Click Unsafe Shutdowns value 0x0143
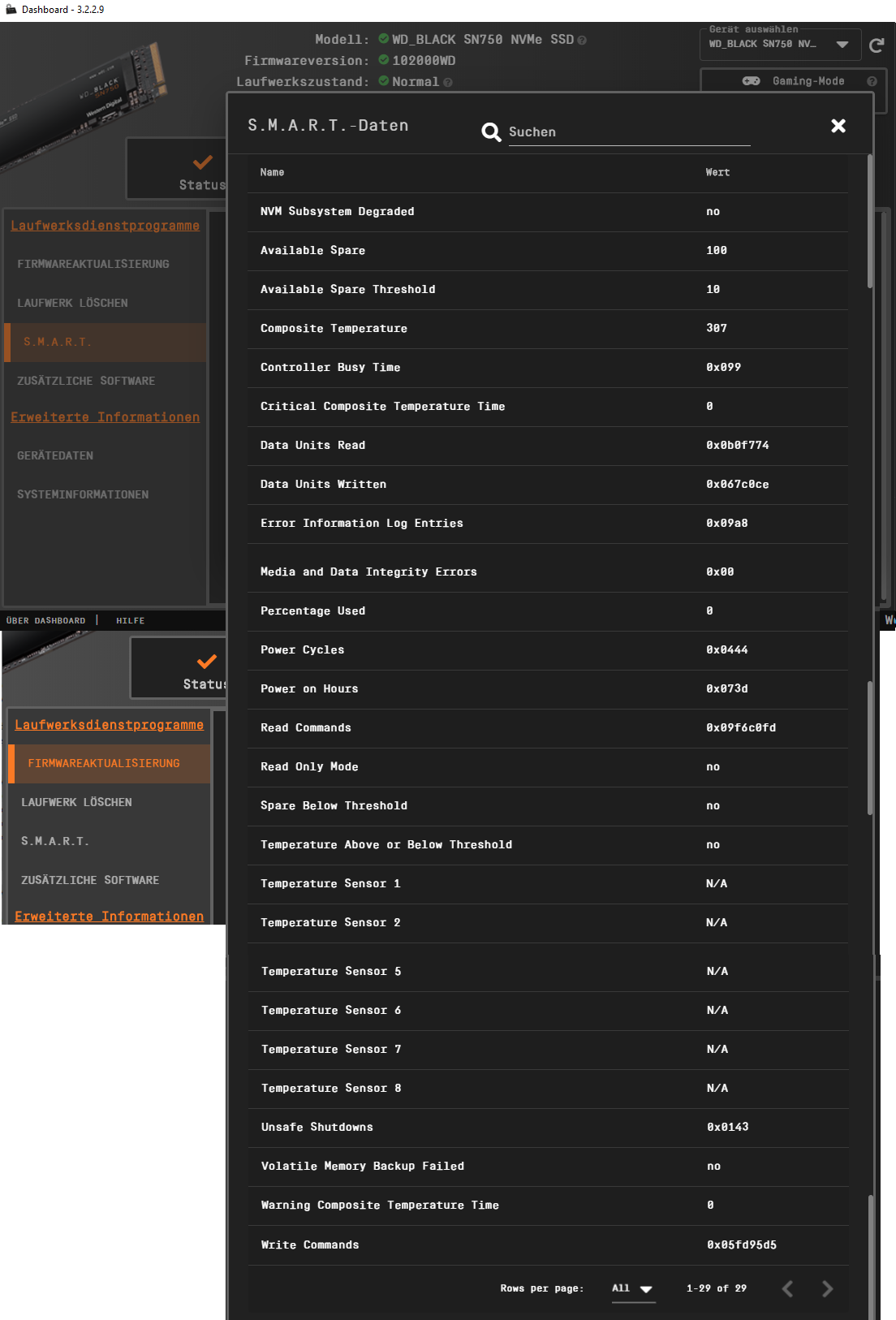The height and width of the screenshot is (1320, 896). 727,1127
